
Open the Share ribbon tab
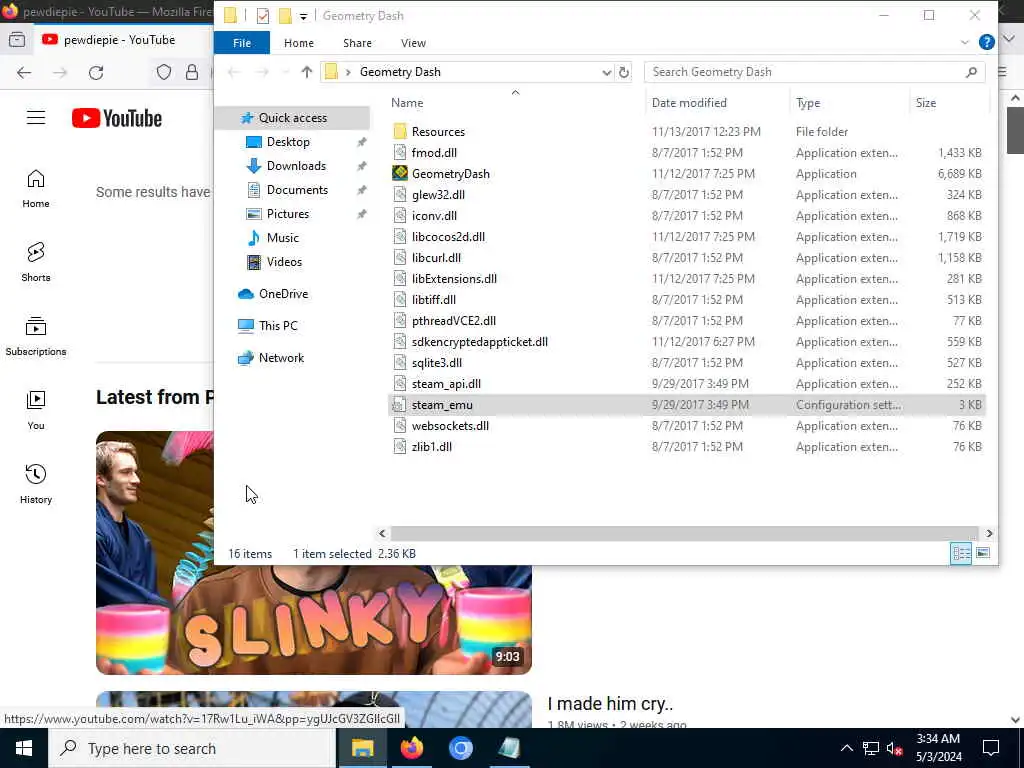(x=357, y=42)
